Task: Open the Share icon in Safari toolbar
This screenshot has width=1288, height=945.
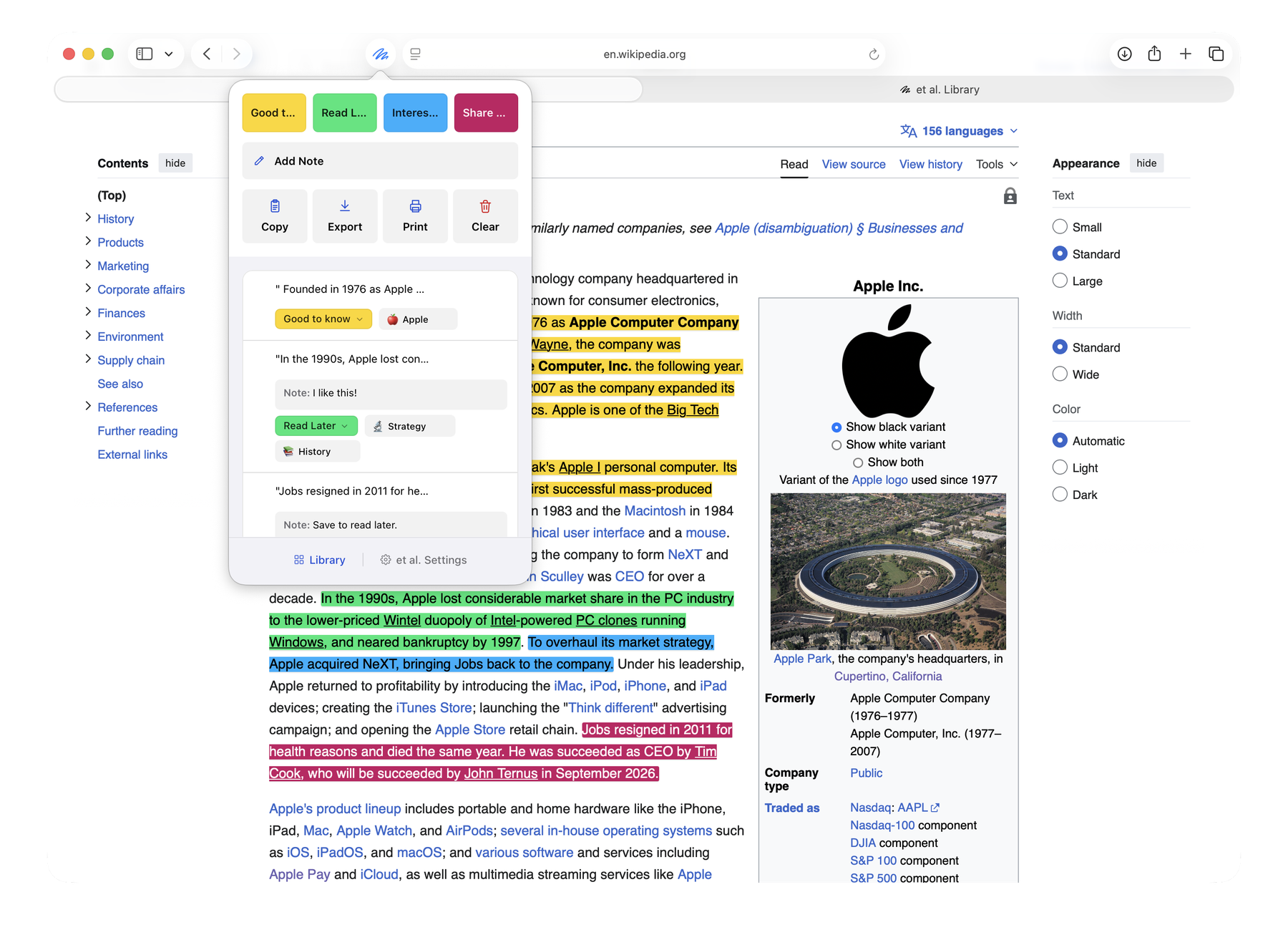Action: (x=1154, y=54)
